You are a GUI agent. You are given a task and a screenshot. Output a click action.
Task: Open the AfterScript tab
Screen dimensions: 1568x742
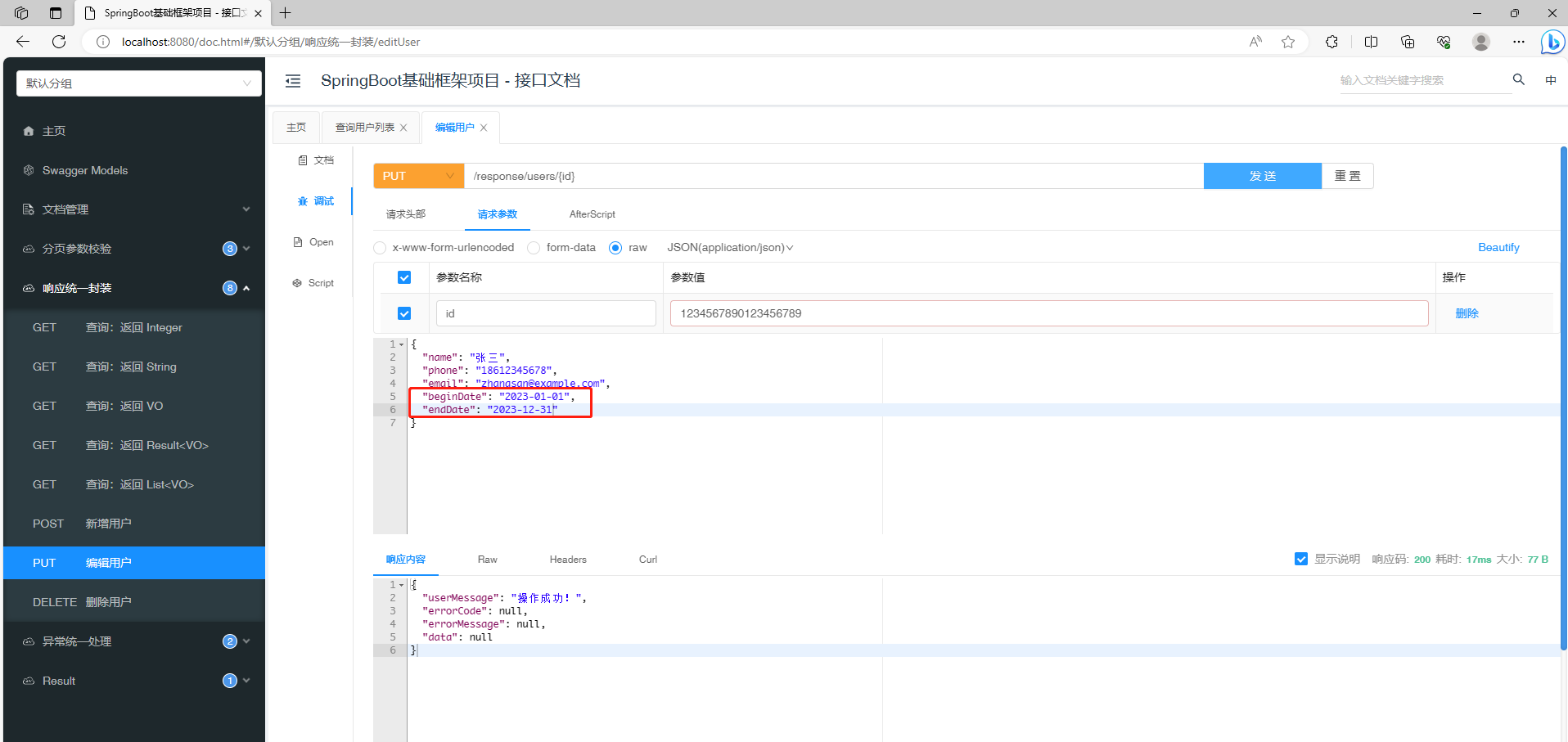[x=592, y=214]
